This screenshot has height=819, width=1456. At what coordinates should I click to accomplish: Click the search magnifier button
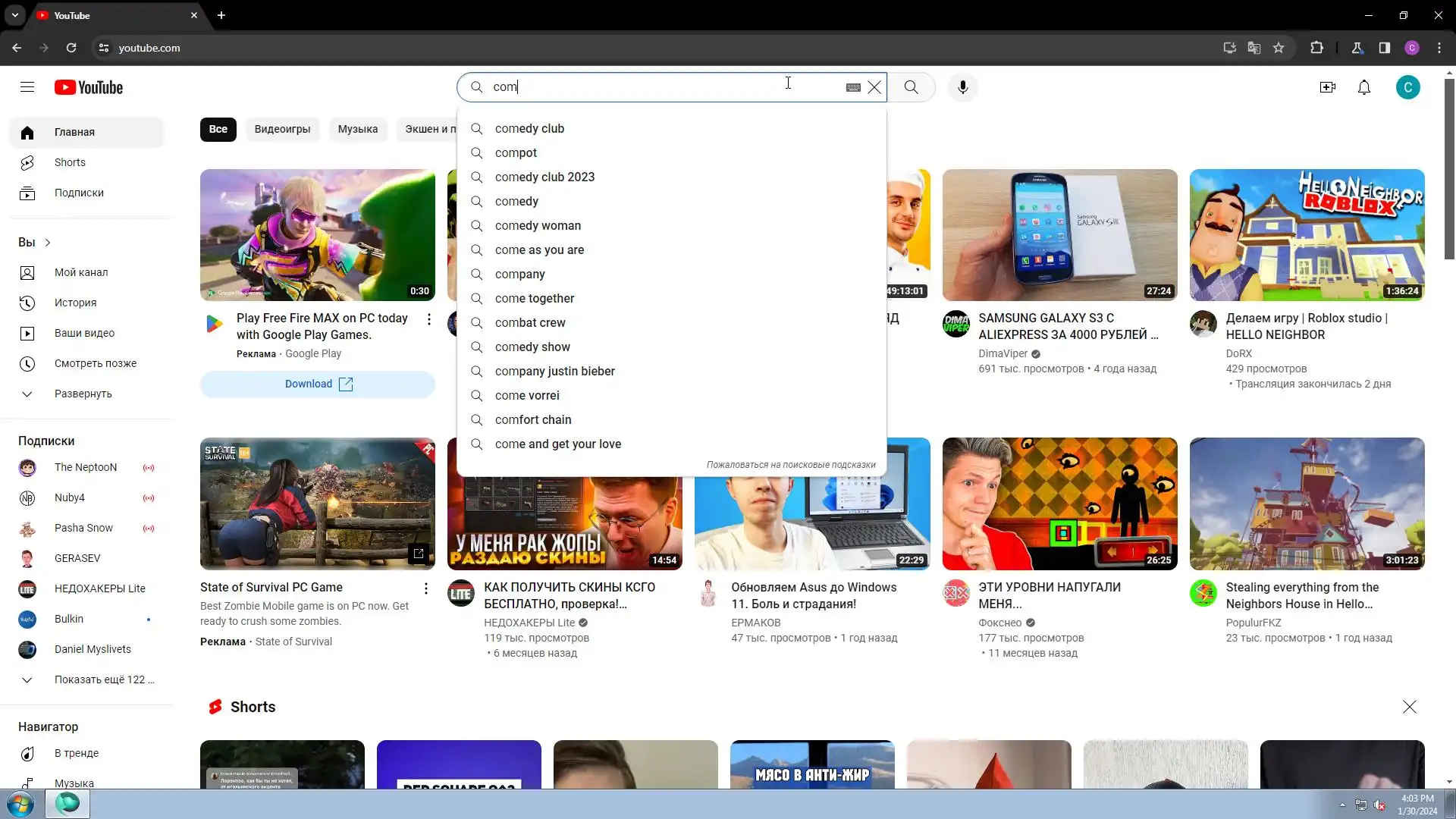[x=911, y=87]
